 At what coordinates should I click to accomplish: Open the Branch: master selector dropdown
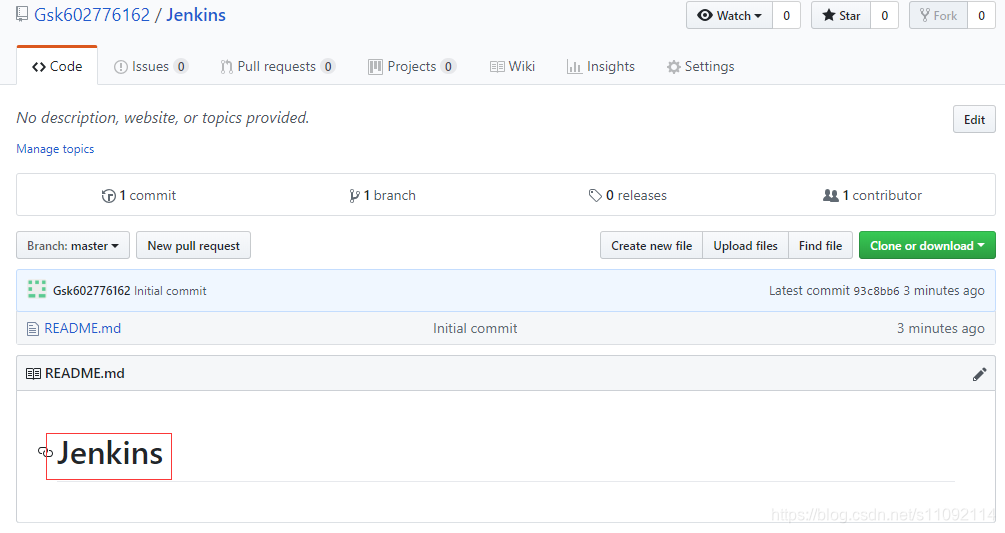click(x=73, y=245)
